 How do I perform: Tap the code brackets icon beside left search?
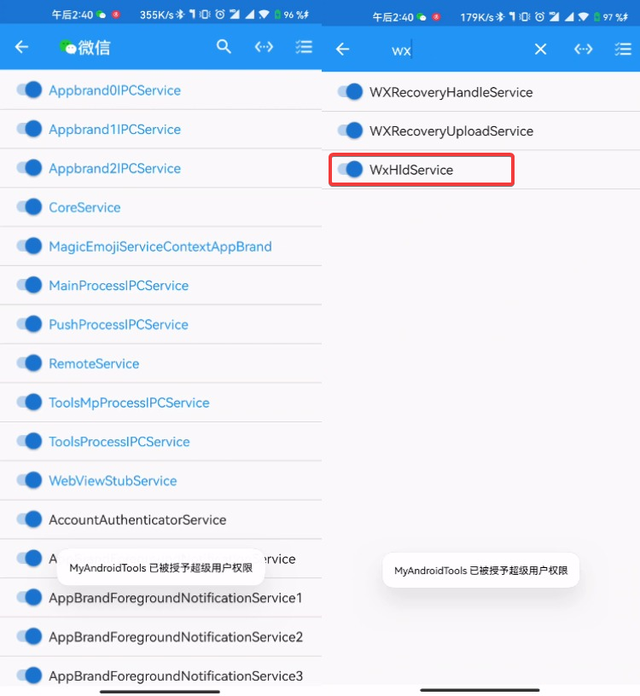264,47
